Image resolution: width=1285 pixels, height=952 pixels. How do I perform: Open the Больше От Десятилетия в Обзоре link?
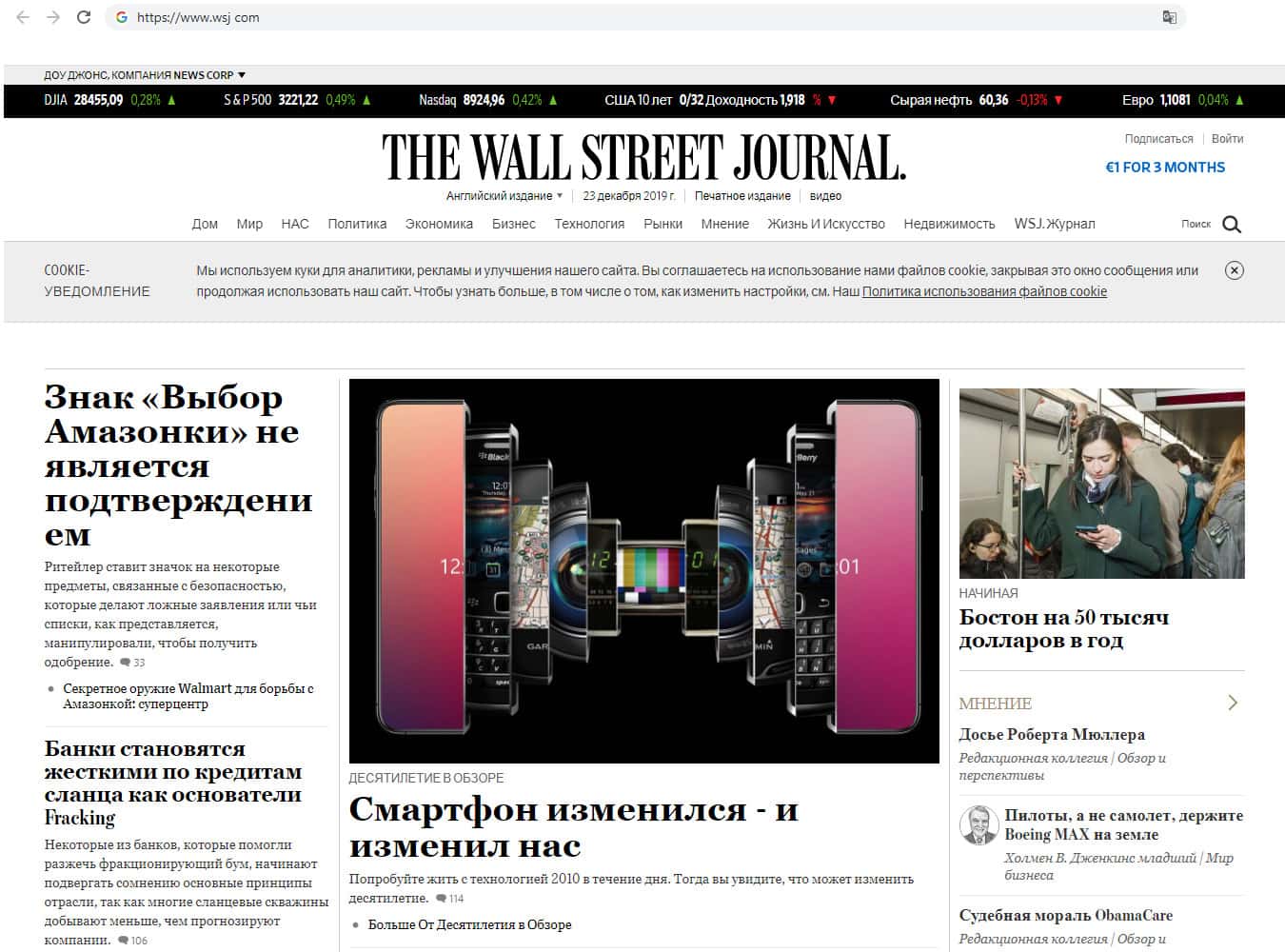pyautogui.click(x=469, y=924)
